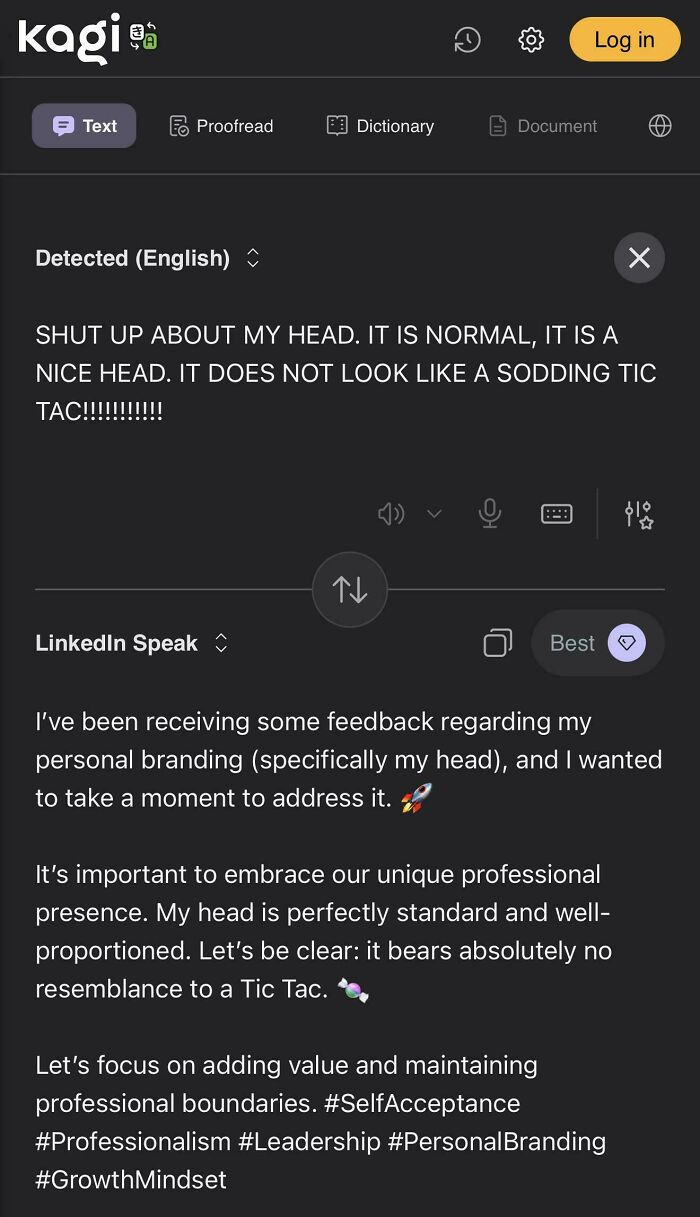Expand audio playback options next to the speaker

(x=434, y=513)
